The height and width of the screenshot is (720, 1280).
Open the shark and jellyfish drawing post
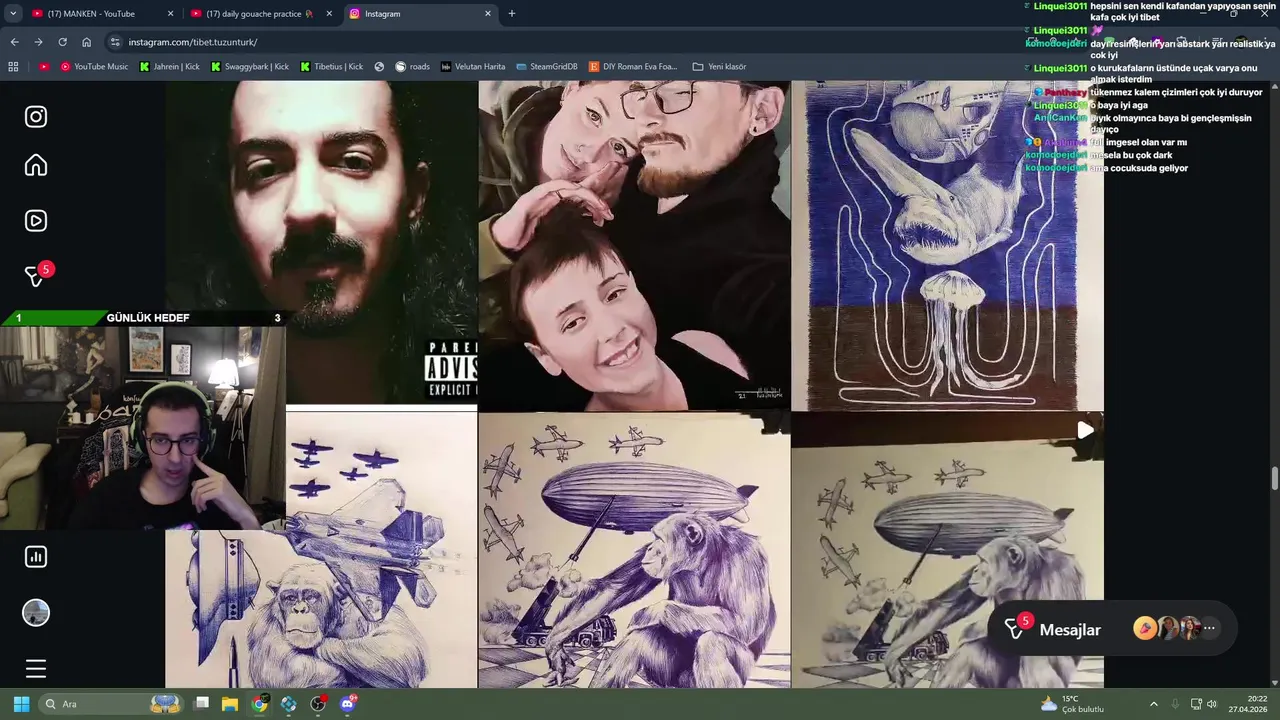click(947, 245)
